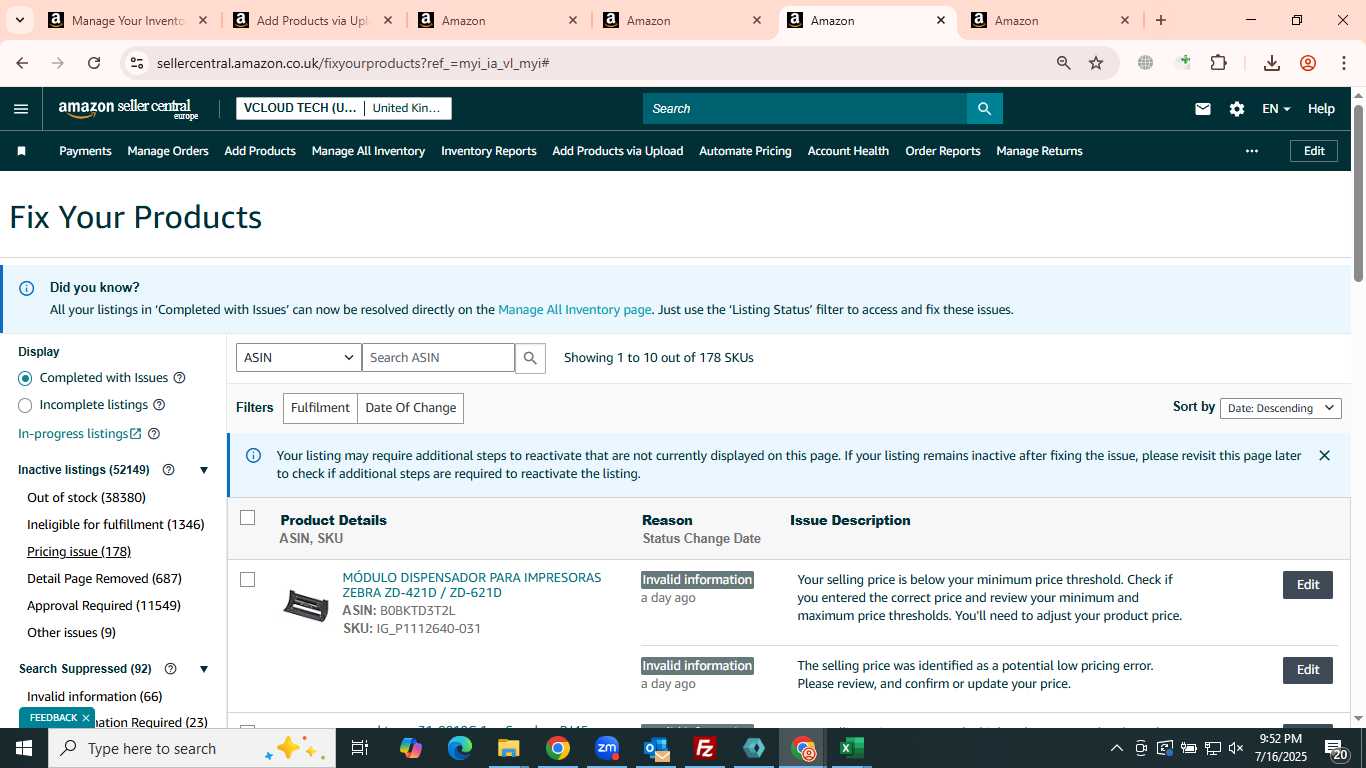Open the Help link in header
1366x768 pixels.
coord(1321,109)
